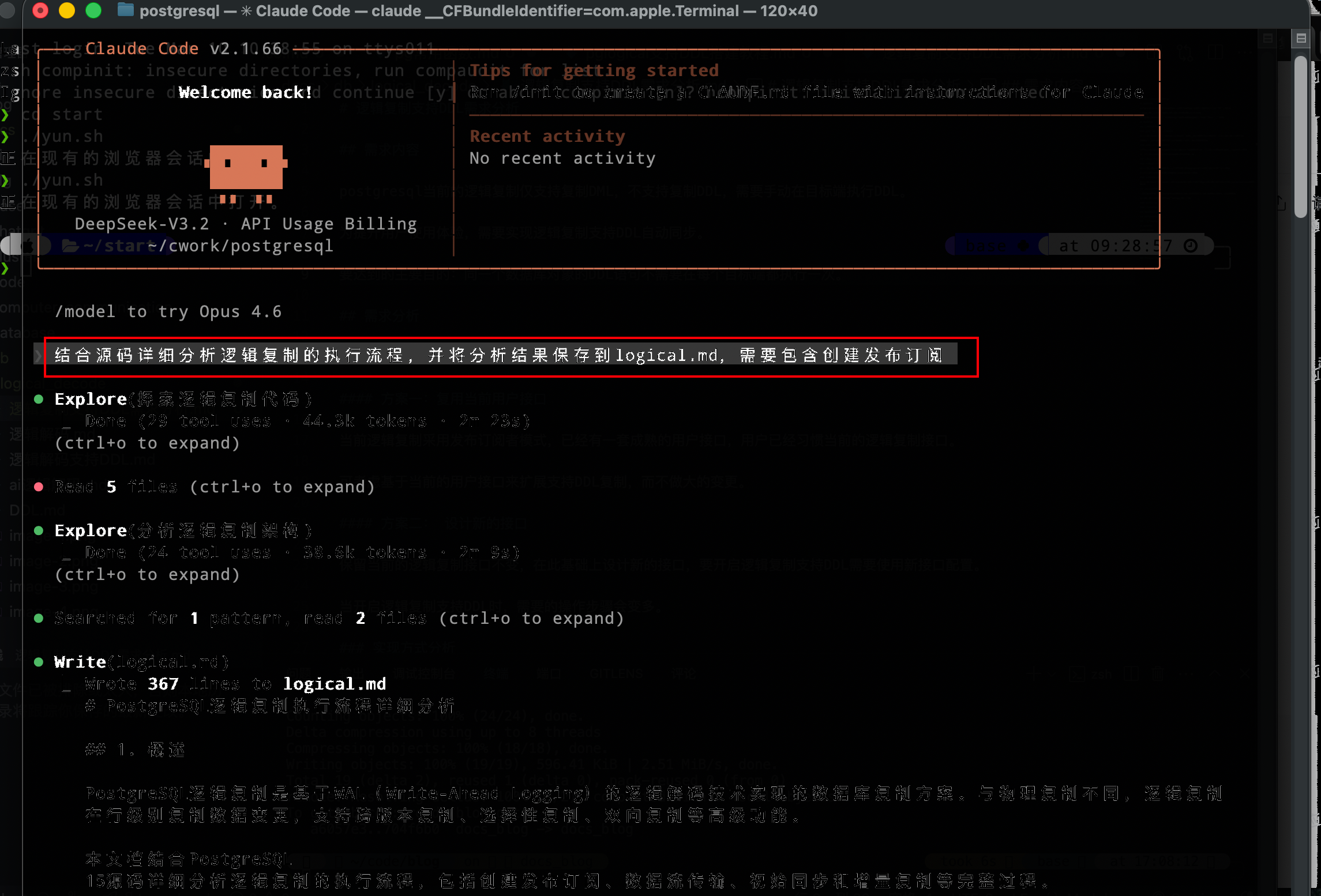Viewport: 1321px width, 896px height.
Task: Click the '# PostgreSQL逻辑复制执行流程详细分析' heading line
Action: [270, 706]
